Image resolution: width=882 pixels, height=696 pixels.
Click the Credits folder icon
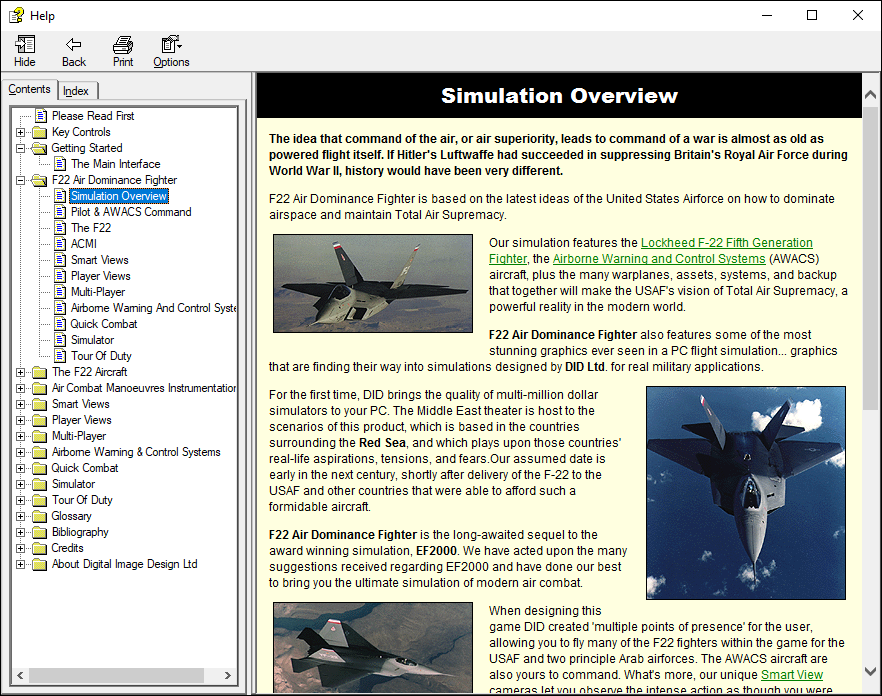point(39,549)
